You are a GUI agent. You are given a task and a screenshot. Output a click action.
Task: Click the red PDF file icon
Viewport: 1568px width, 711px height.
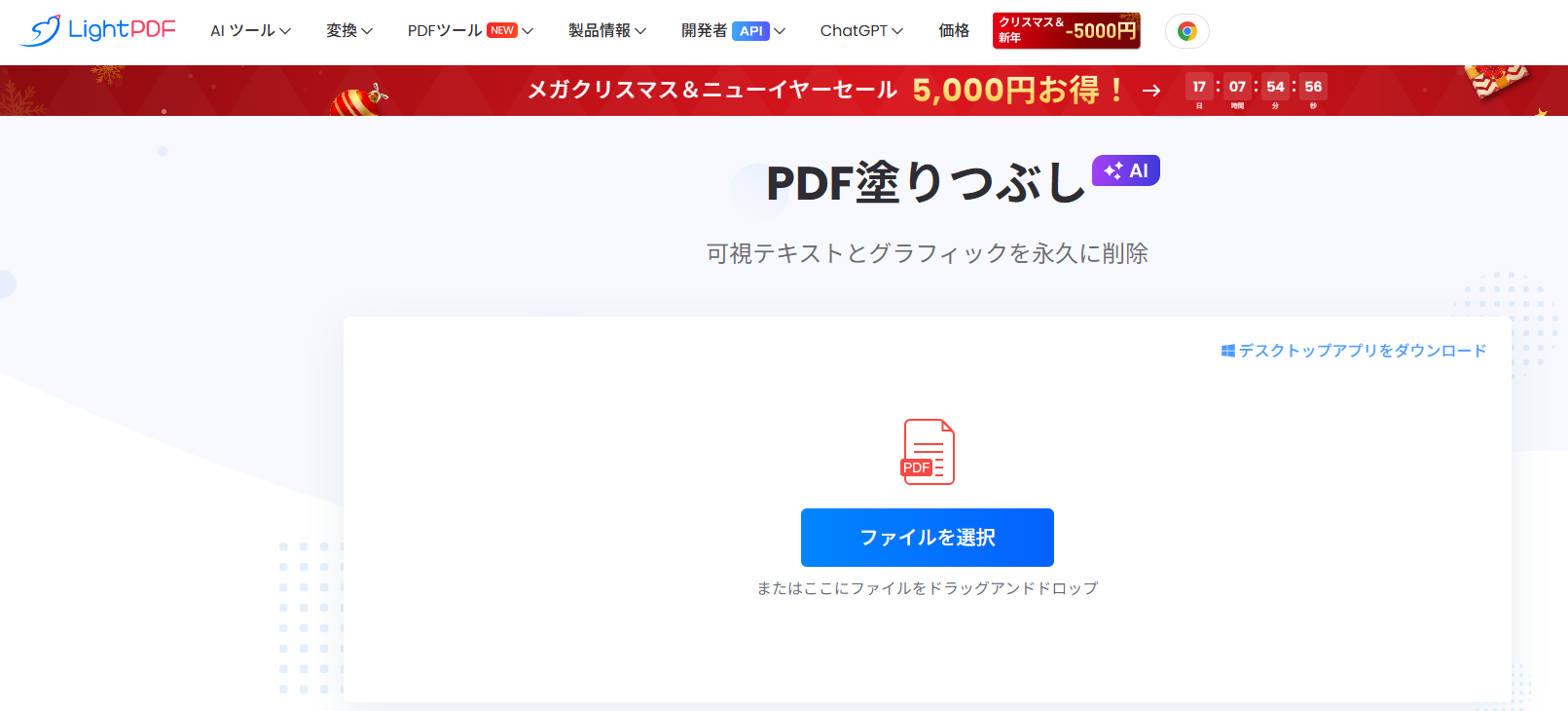(x=928, y=452)
